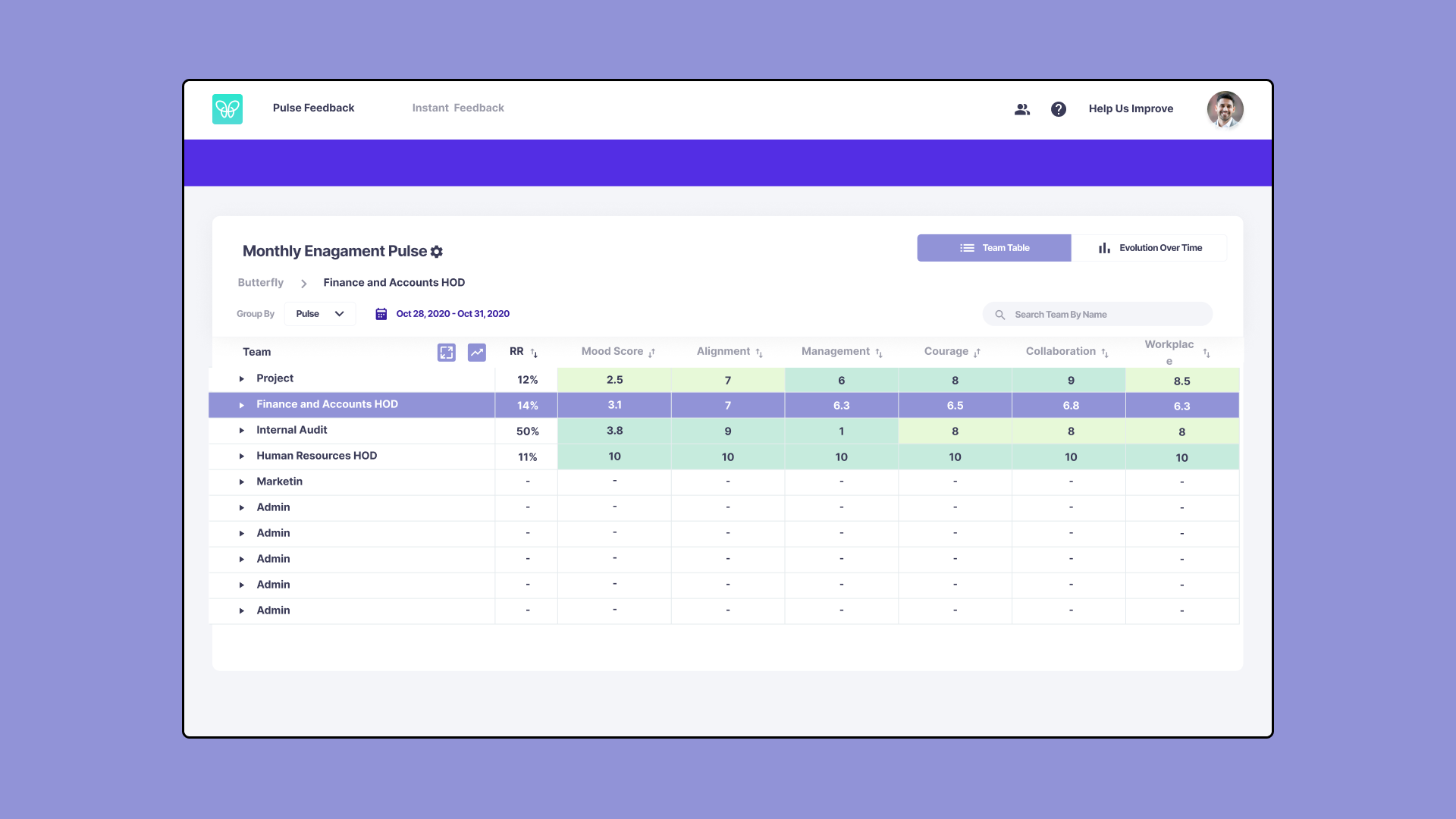Go to Butterfly breadcrumb link
Screen dimensions: 1456x819
pyautogui.click(x=260, y=283)
